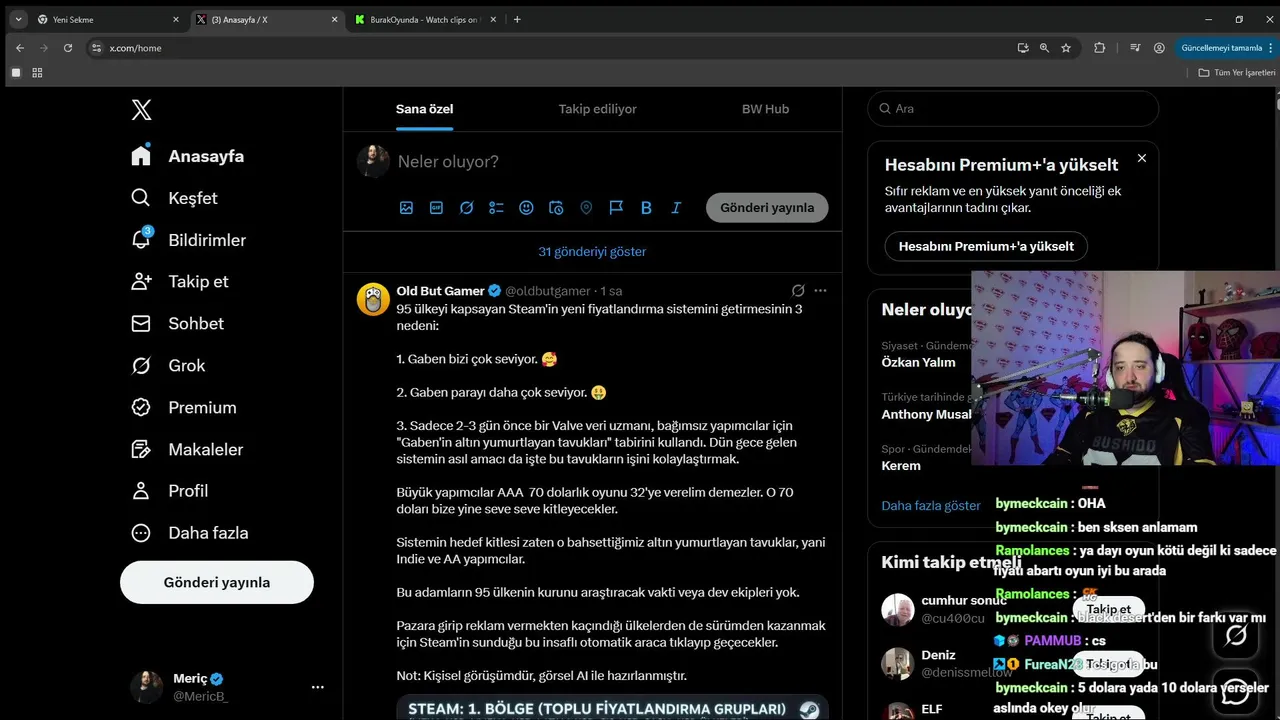
Task: Apply bold formatting in composer
Action: (x=646, y=208)
